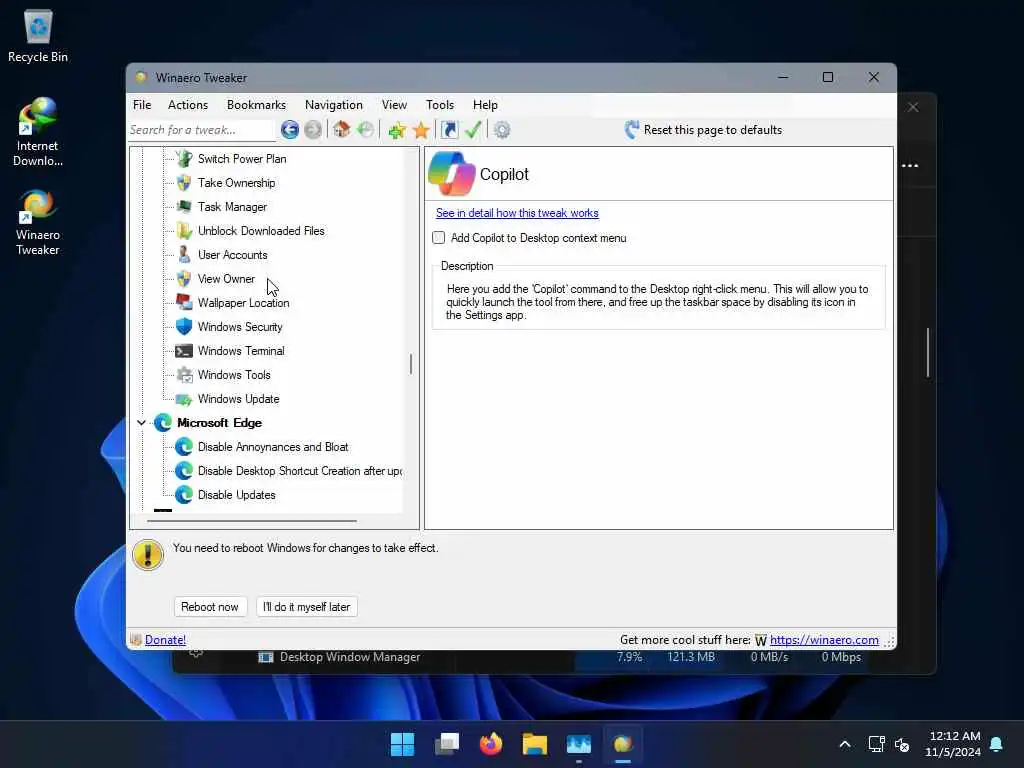The width and height of the screenshot is (1024, 768).
Task: Click the green checkmark toolbar icon
Action: pos(473,129)
